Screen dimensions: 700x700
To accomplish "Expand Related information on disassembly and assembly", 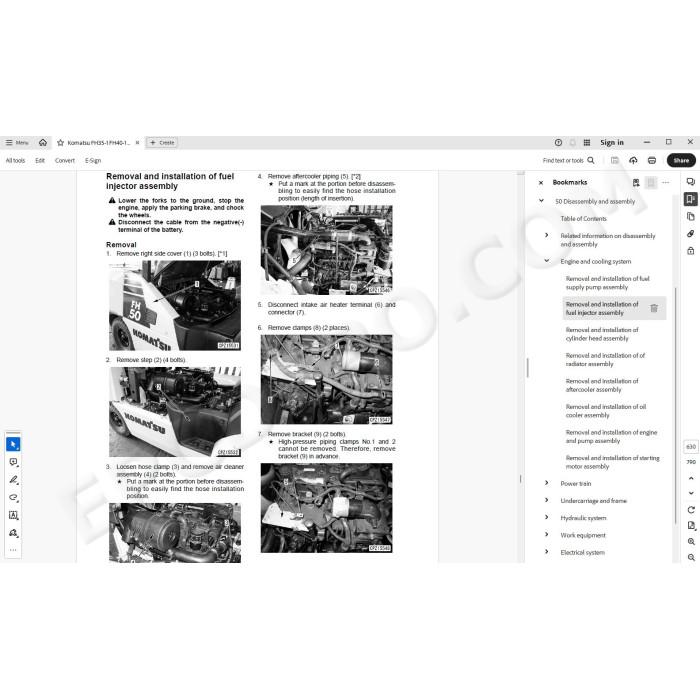I will point(546,235).
